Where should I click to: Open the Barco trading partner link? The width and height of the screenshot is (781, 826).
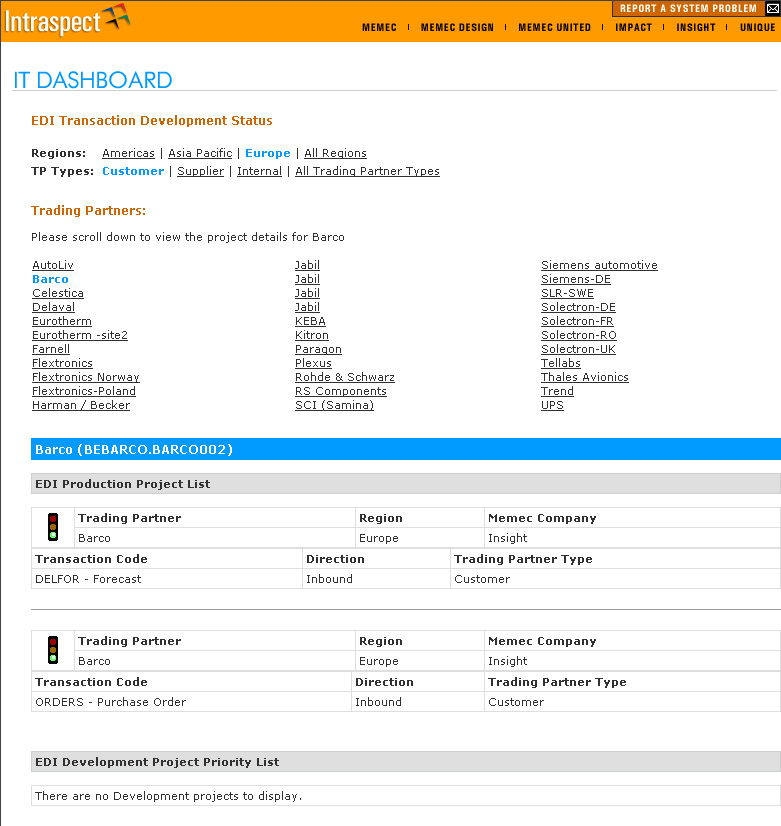(x=50, y=279)
